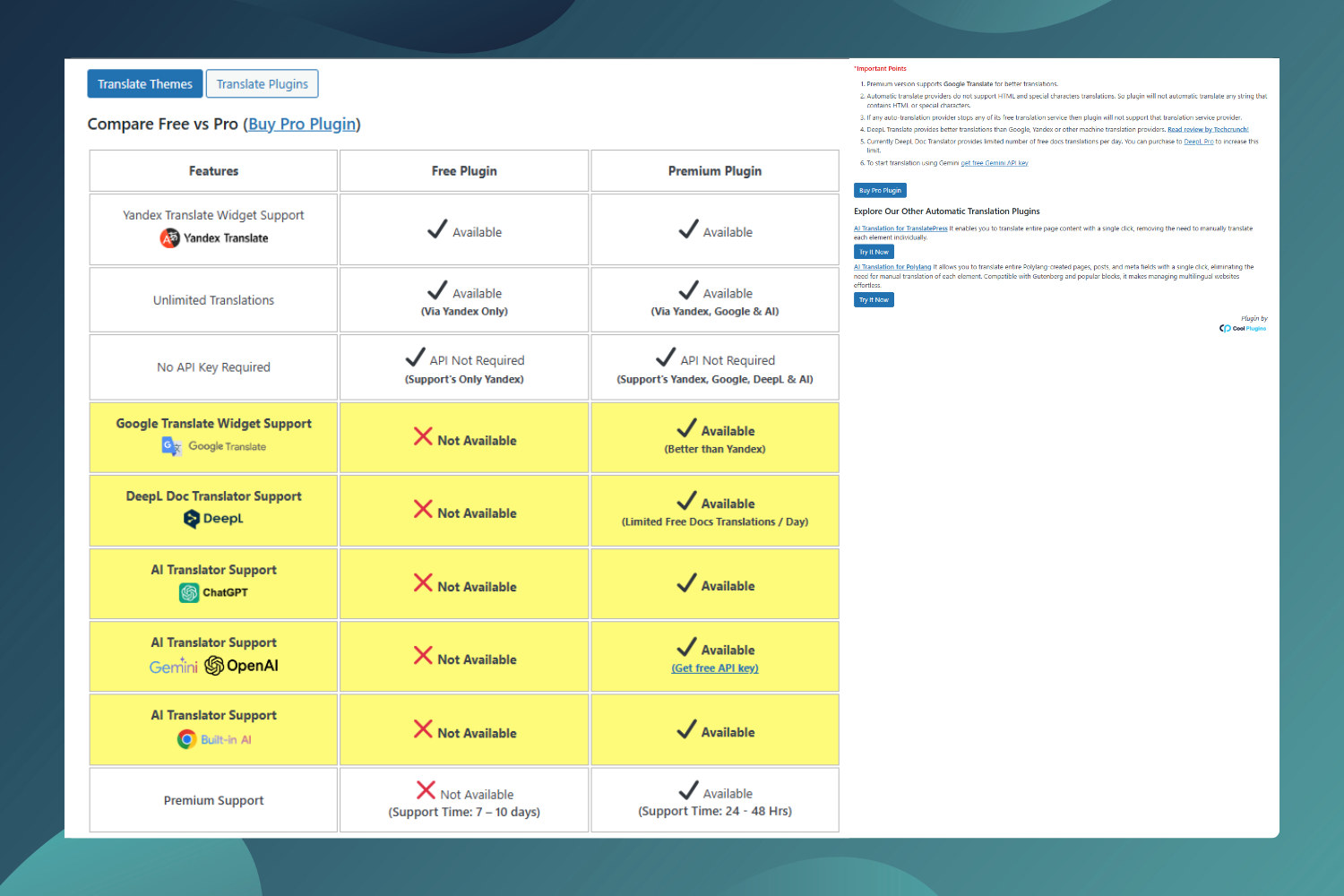The height and width of the screenshot is (896, 1344).
Task: Click the Yandex Translate logo icon
Action: pos(169,238)
